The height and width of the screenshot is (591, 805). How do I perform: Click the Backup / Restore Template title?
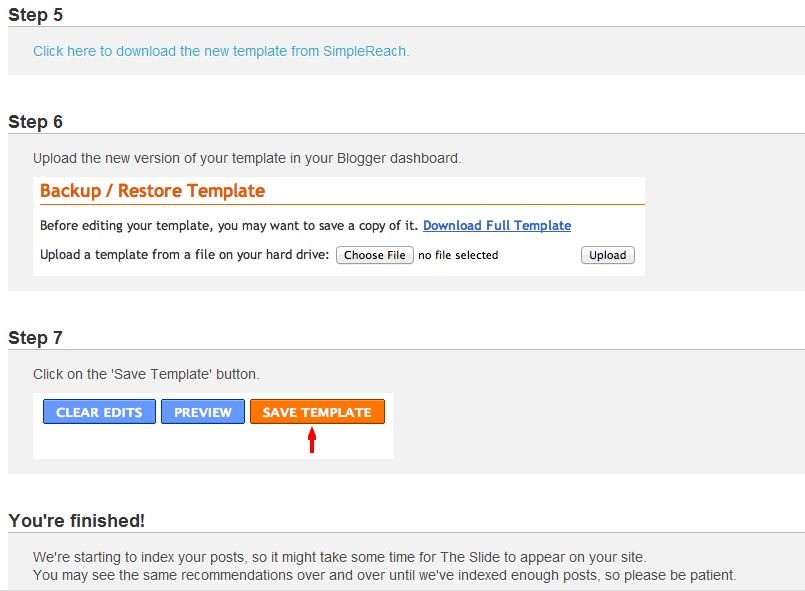pyautogui.click(x=152, y=190)
